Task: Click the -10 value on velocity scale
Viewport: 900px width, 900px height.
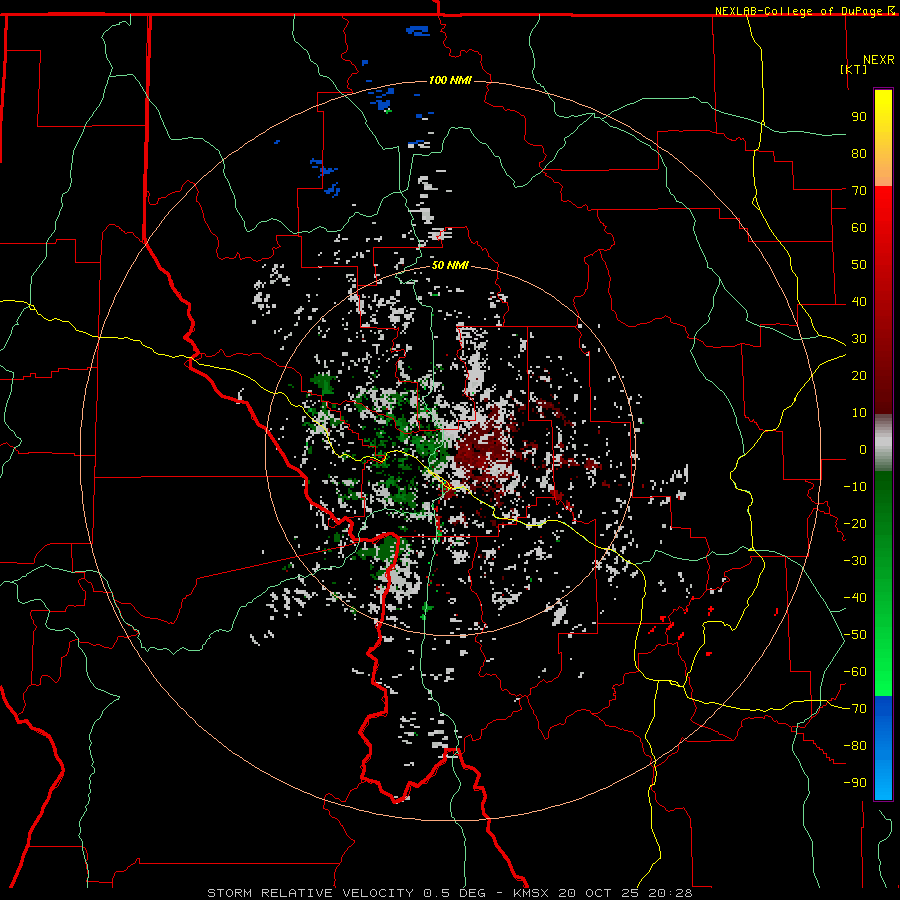Action: pos(855,487)
